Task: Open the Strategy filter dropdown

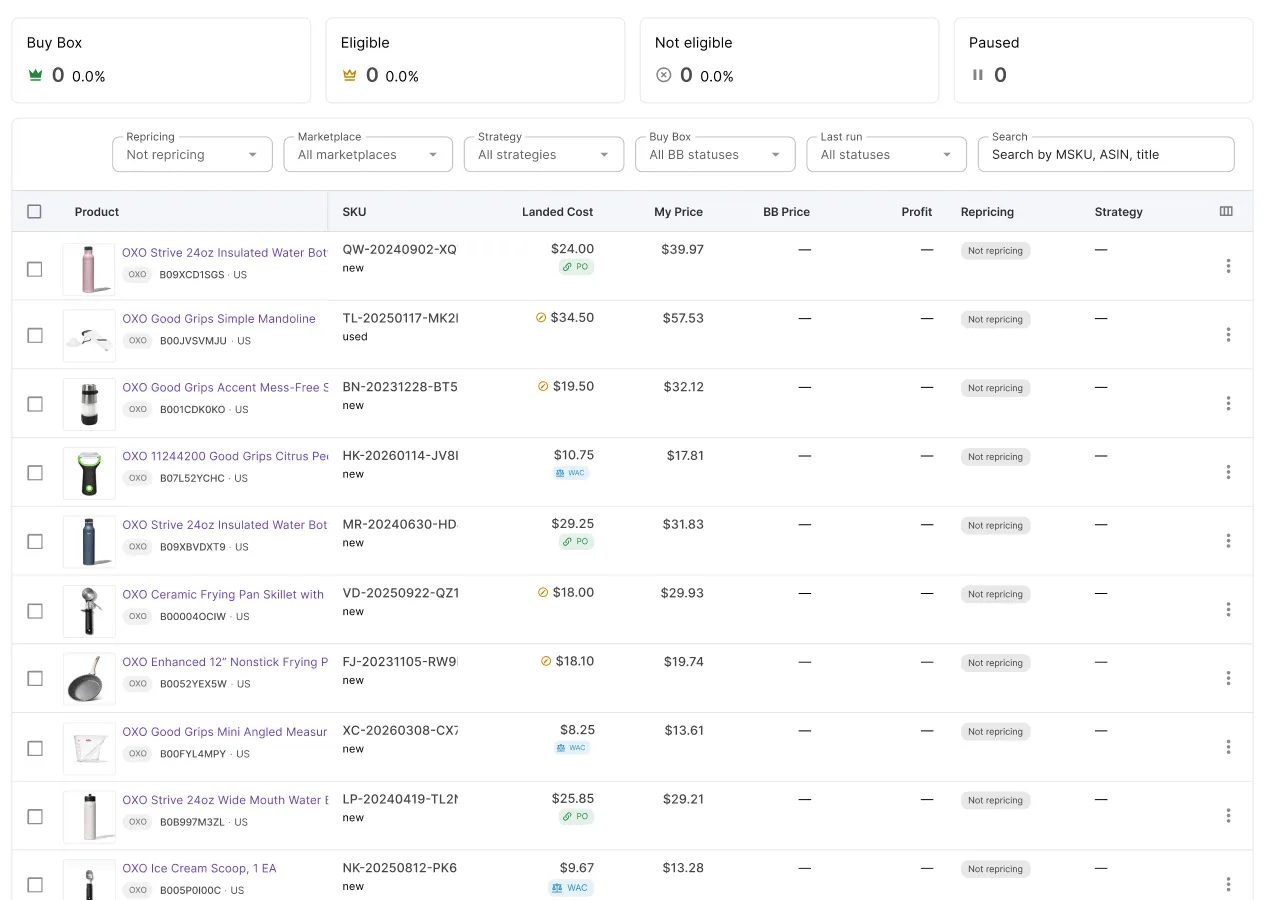Action: (x=544, y=154)
